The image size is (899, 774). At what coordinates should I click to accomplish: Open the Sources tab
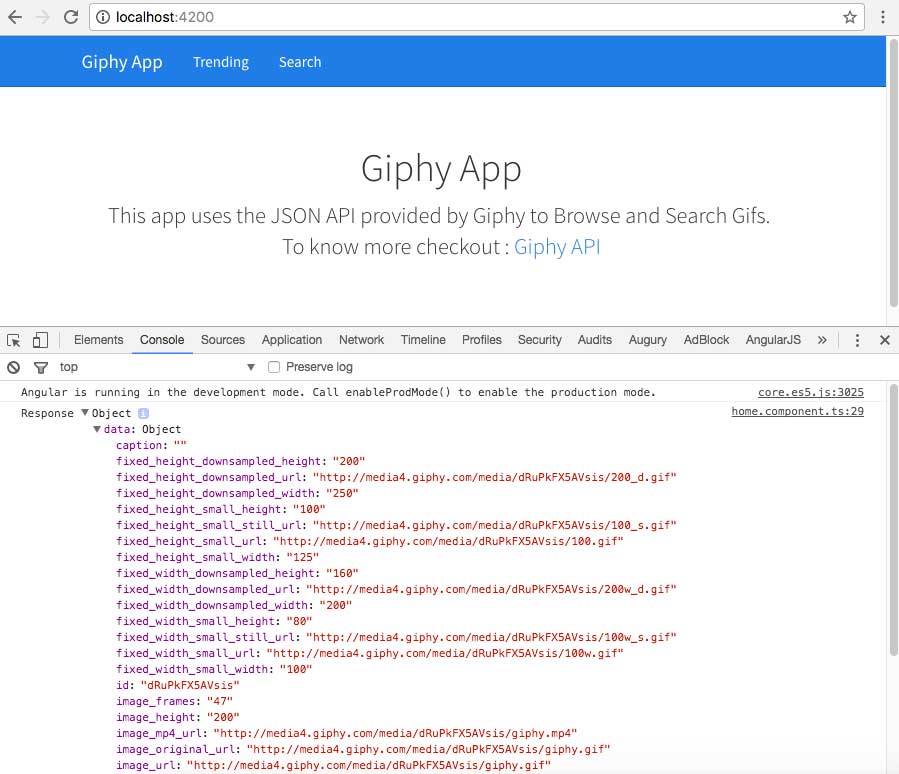223,340
